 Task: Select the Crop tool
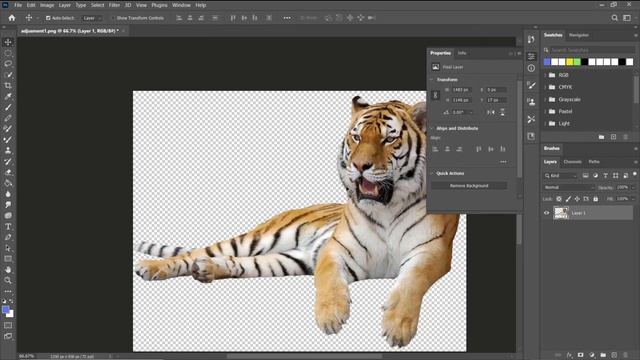[x=8, y=86]
